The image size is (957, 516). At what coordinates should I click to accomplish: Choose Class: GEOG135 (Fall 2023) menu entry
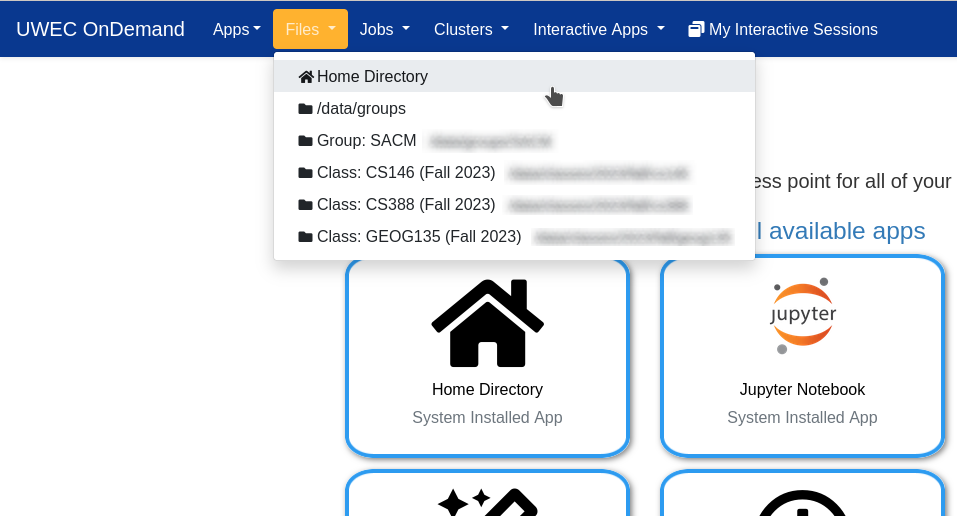point(419,237)
